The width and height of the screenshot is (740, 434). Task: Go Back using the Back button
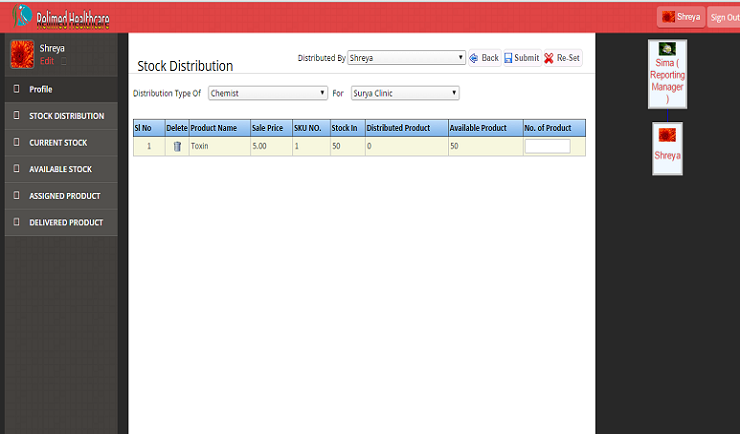[x=484, y=58]
